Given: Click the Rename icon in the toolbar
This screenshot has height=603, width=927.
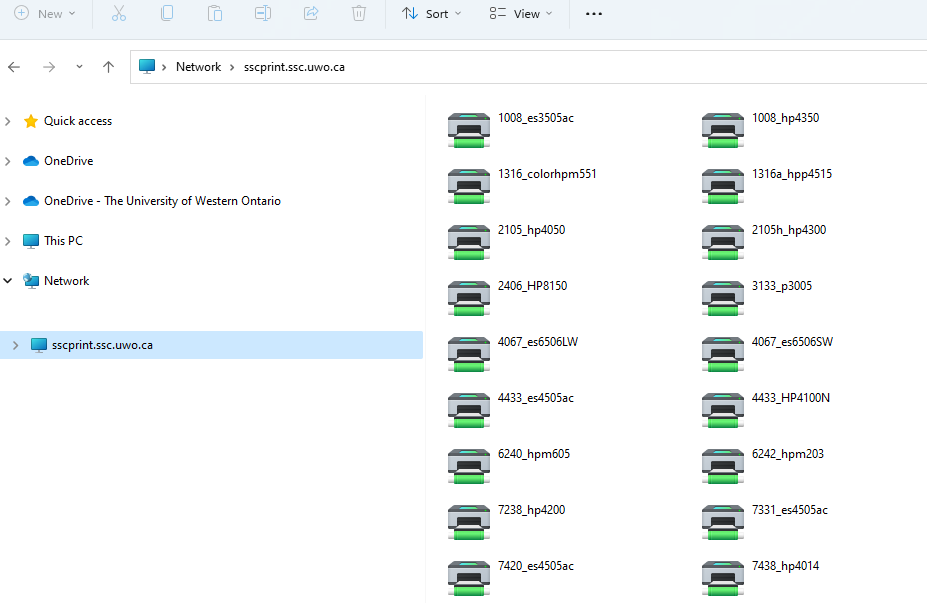Looking at the screenshot, I should point(263,14).
